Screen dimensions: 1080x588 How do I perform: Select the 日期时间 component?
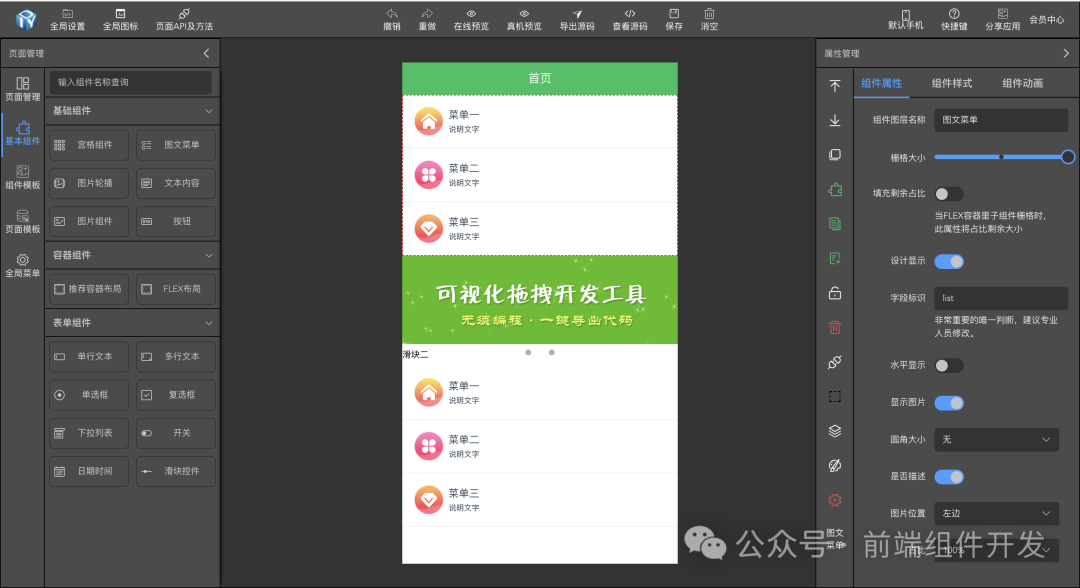point(89,471)
